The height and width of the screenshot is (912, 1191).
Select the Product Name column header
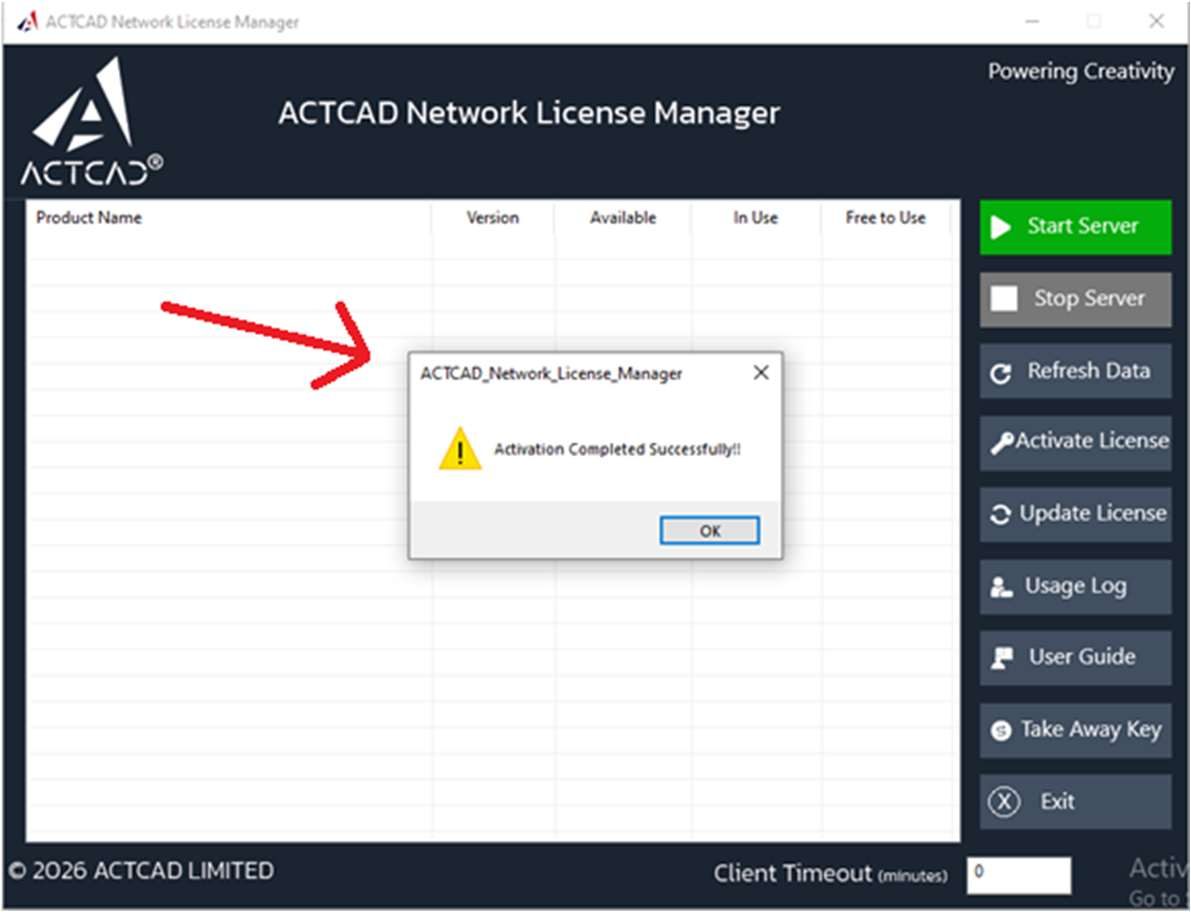point(228,218)
